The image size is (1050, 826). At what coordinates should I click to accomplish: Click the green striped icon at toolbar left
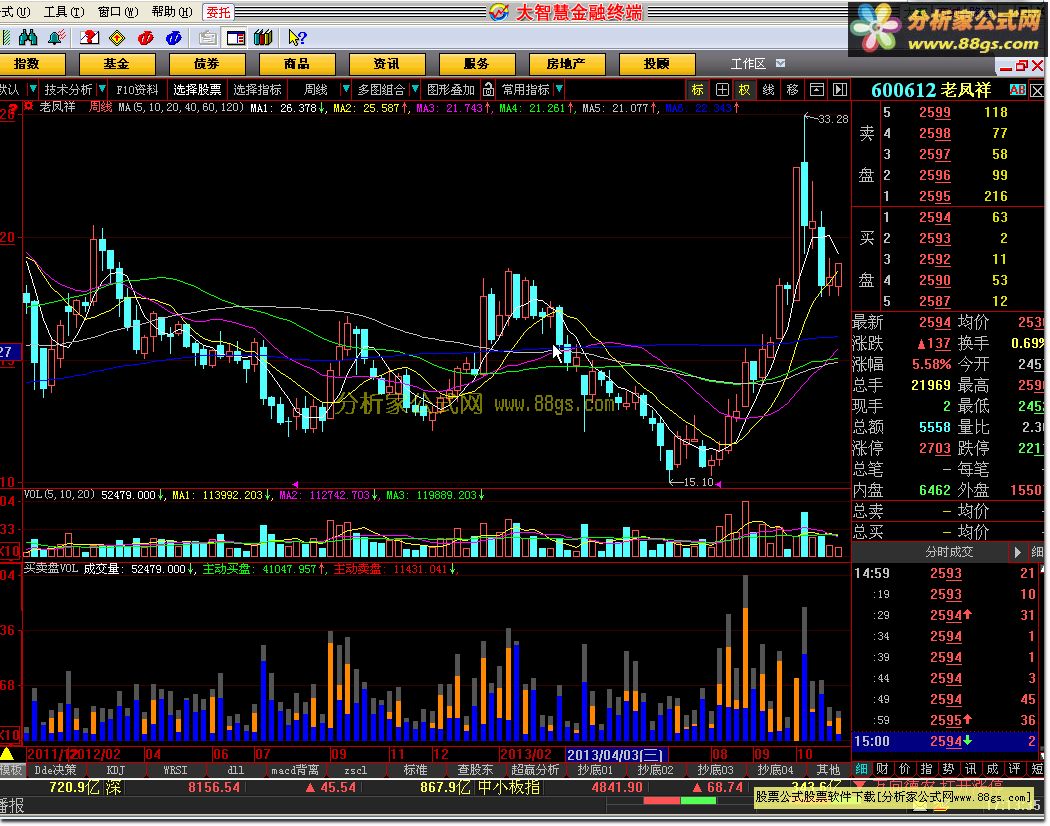point(6,38)
